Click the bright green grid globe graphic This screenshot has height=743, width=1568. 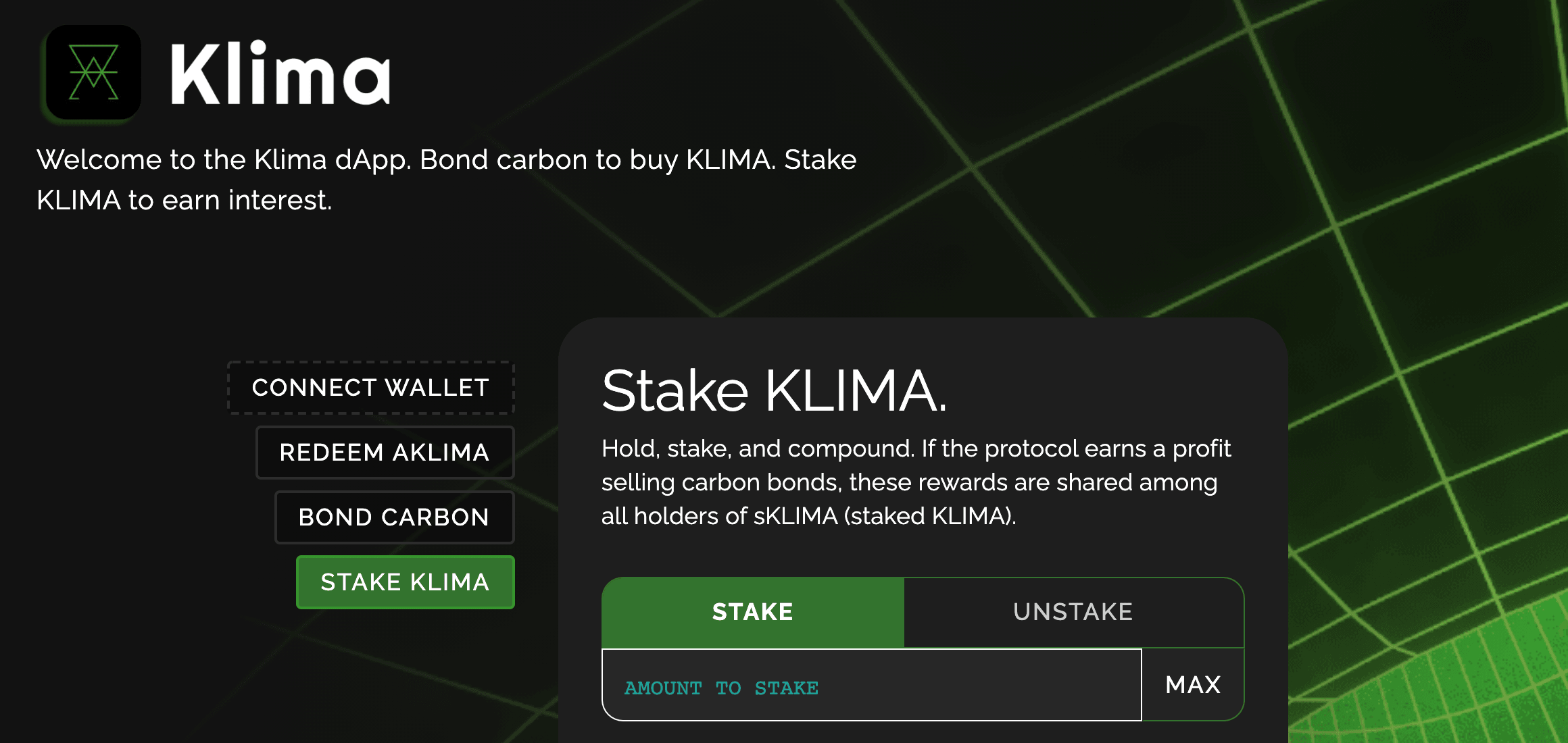pyautogui.click(x=1453, y=675)
